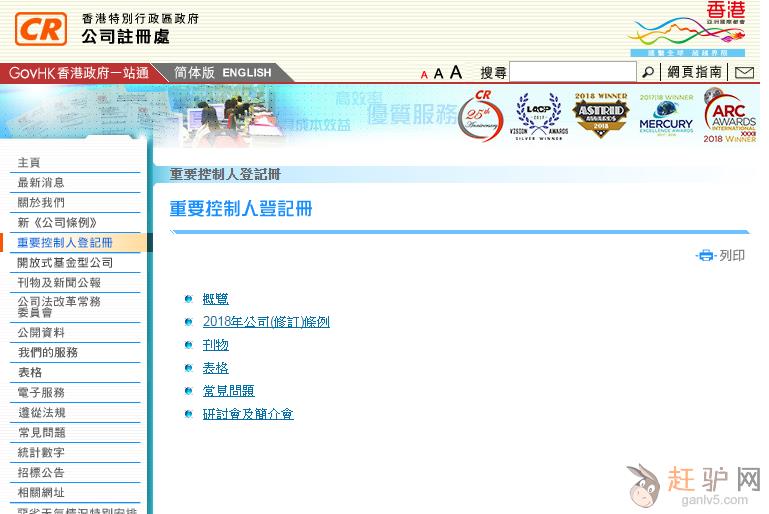Type in the search input box
The width and height of the screenshot is (769, 514).
tap(572, 72)
